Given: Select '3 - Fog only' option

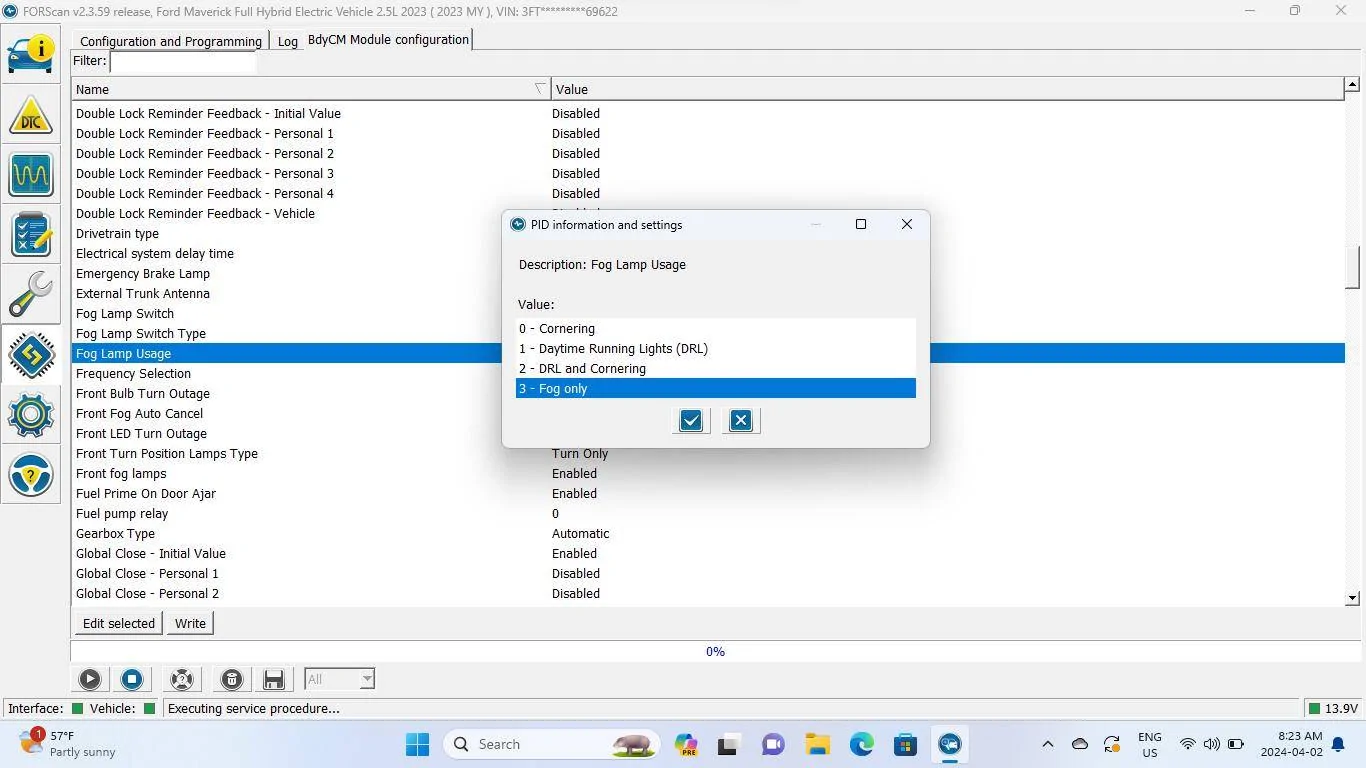Looking at the screenshot, I should 716,388.
